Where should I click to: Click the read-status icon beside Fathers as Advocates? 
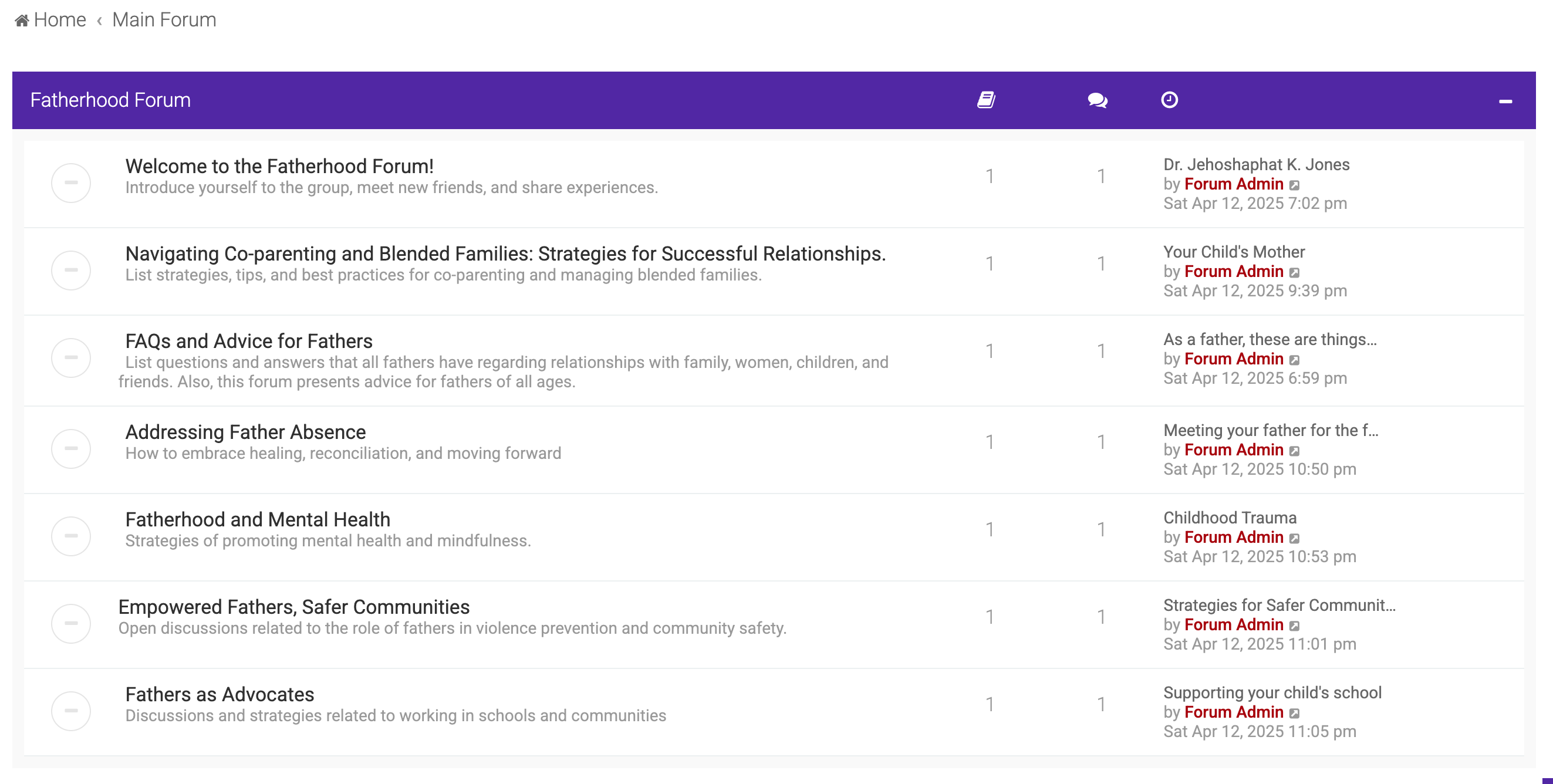pos(70,711)
